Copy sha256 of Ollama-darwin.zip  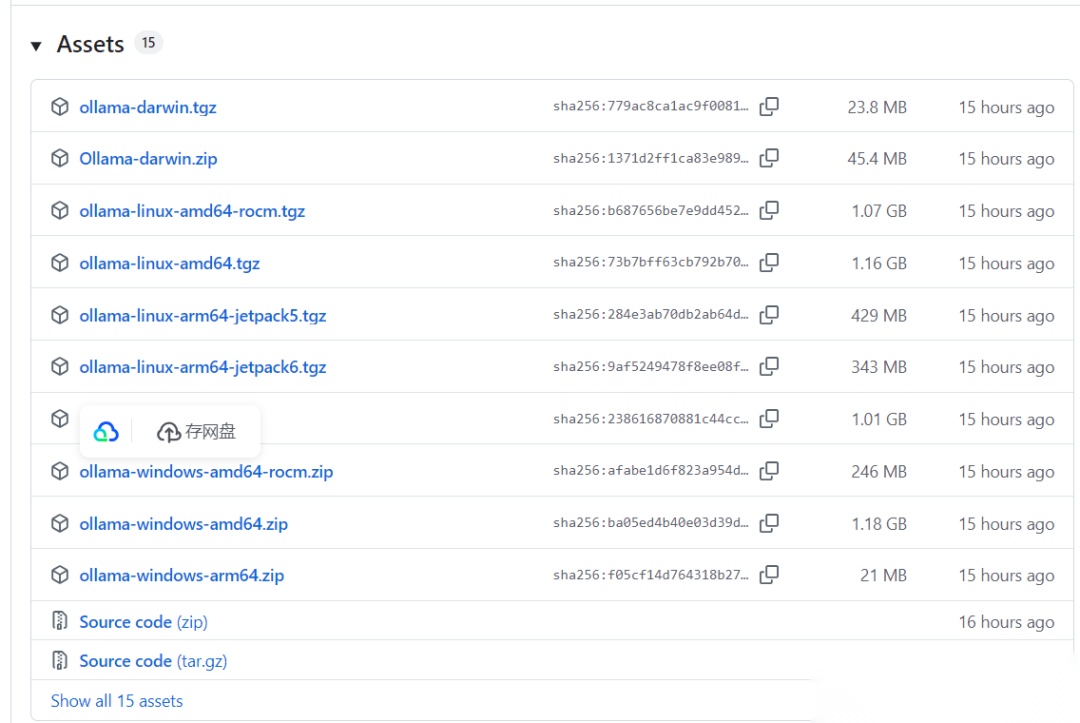(769, 158)
